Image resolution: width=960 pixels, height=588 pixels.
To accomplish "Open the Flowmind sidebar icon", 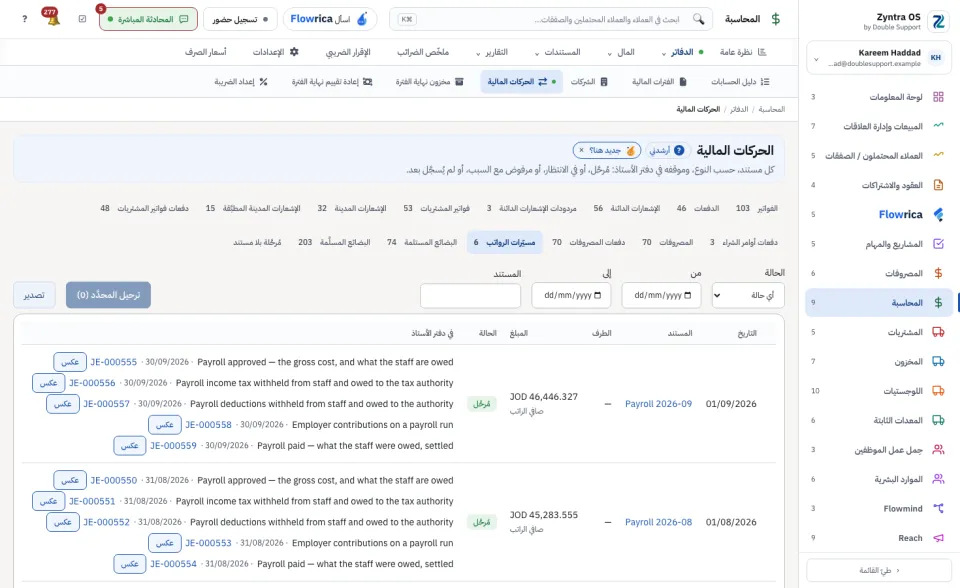I will (938, 508).
